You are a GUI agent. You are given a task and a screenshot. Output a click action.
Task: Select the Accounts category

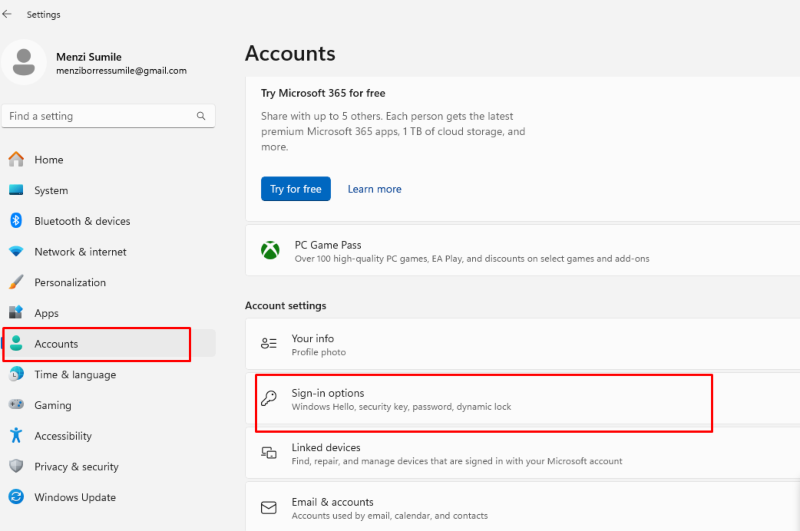pyautogui.click(x=109, y=344)
